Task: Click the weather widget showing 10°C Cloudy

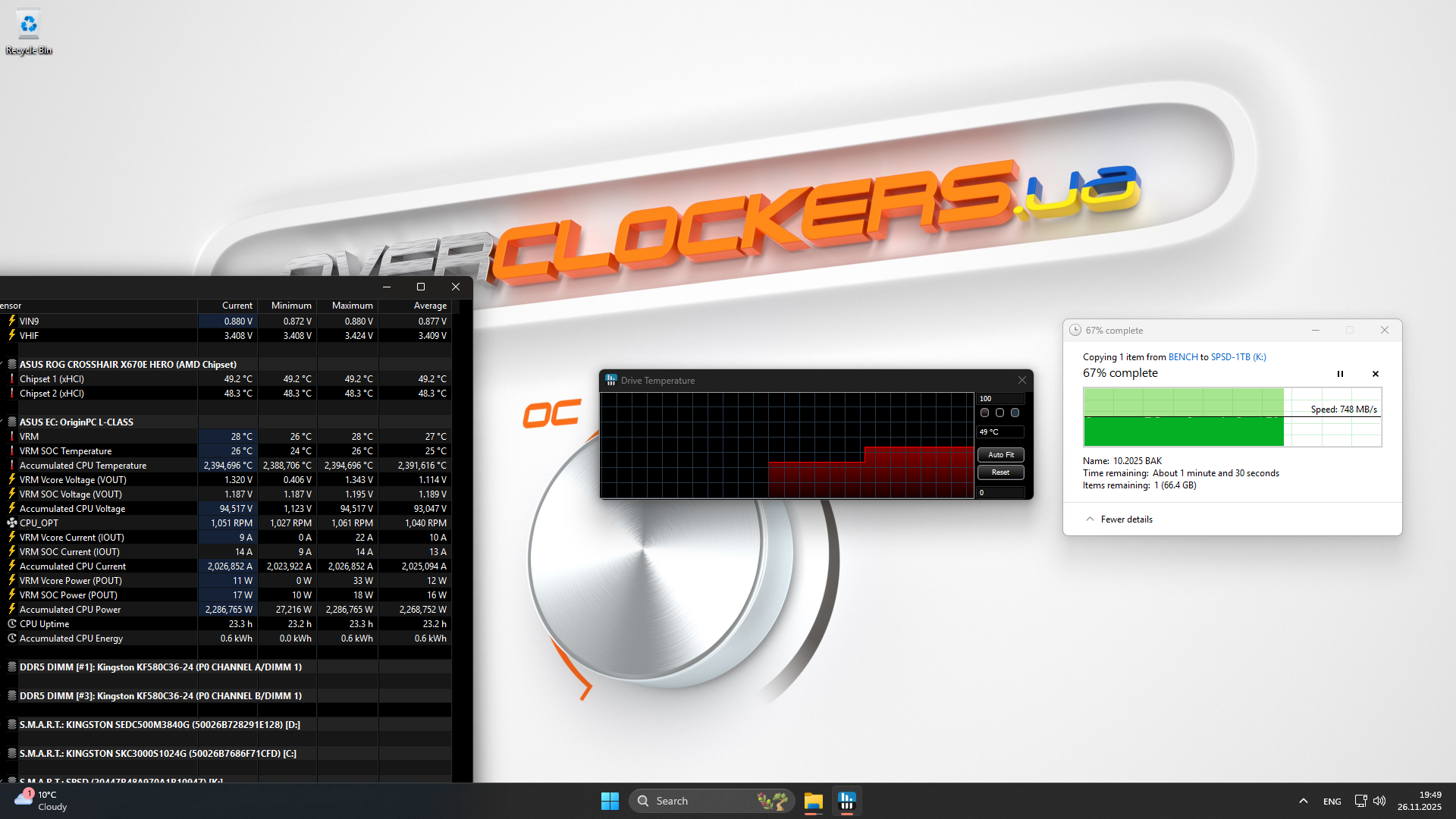Action: (42, 801)
